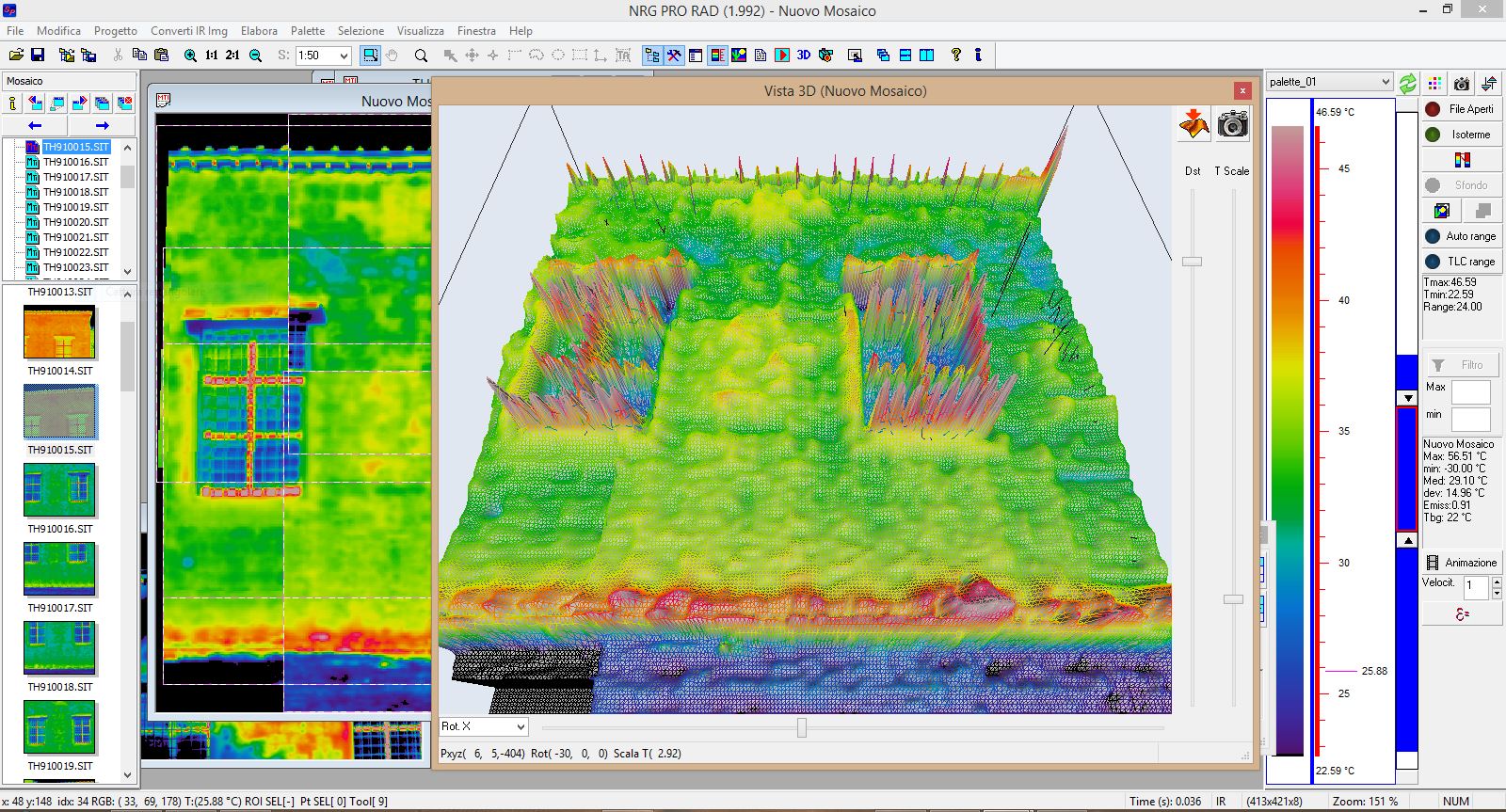Click the Animazione button

pyautogui.click(x=1462, y=563)
